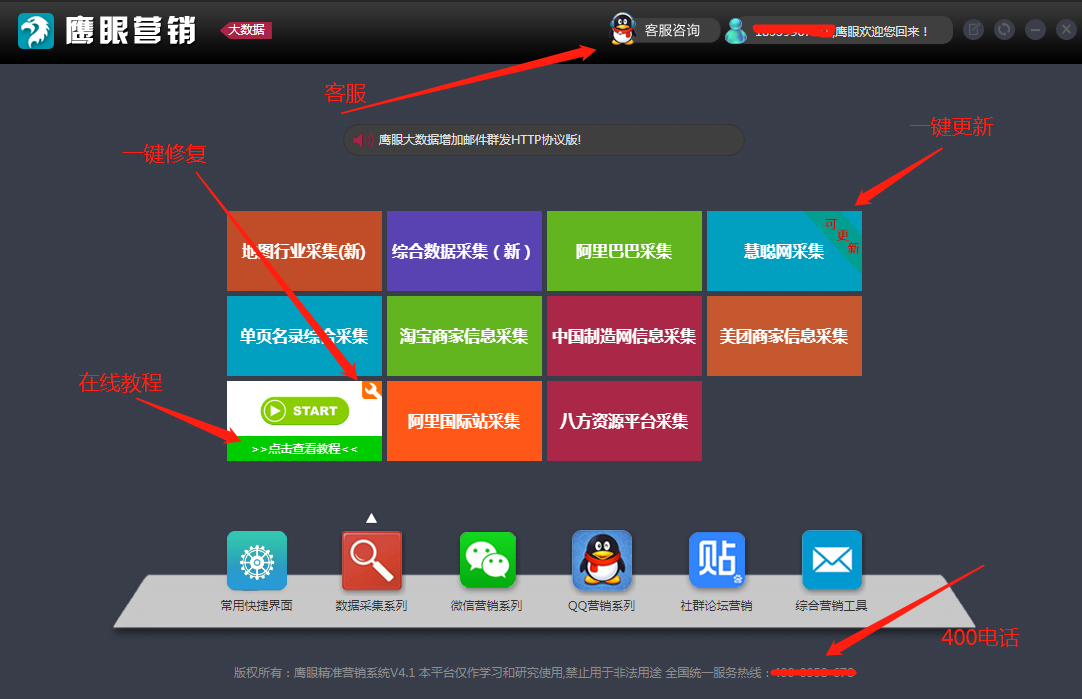1082x699 pixels.
Task: Click the 大数据 badge beside the logo
Action: [x=247, y=31]
